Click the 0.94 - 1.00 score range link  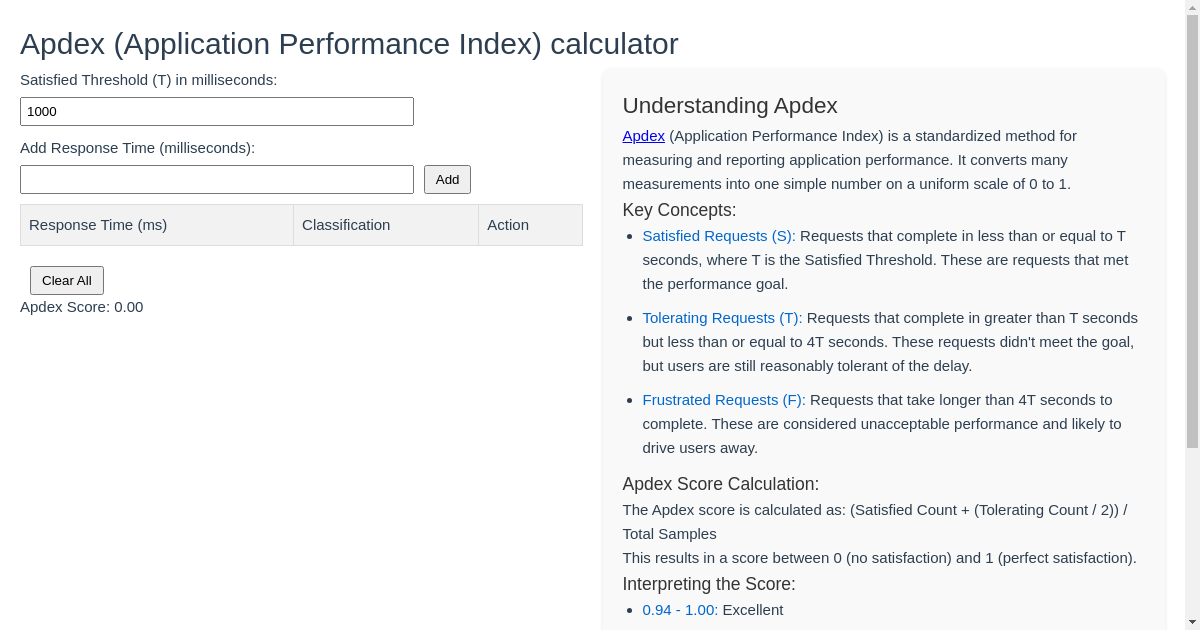click(x=679, y=609)
